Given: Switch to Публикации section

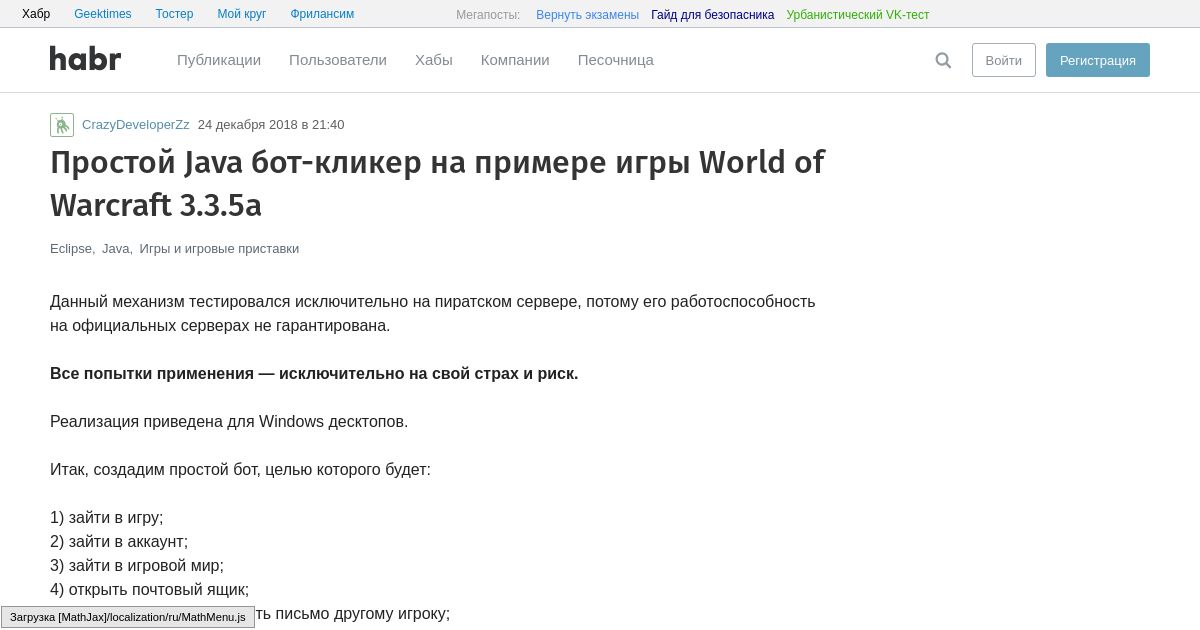Looking at the screenshot, I should (219, 60).
